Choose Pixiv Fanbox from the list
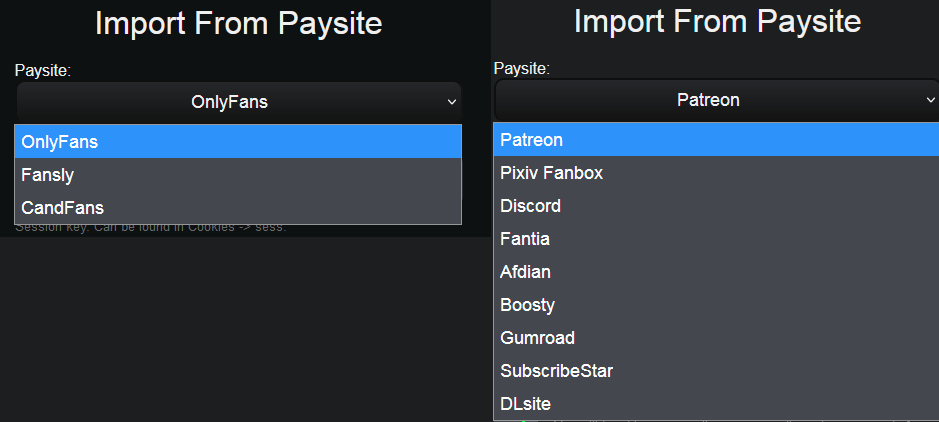The image size is (939, 422). click(716, 173)
